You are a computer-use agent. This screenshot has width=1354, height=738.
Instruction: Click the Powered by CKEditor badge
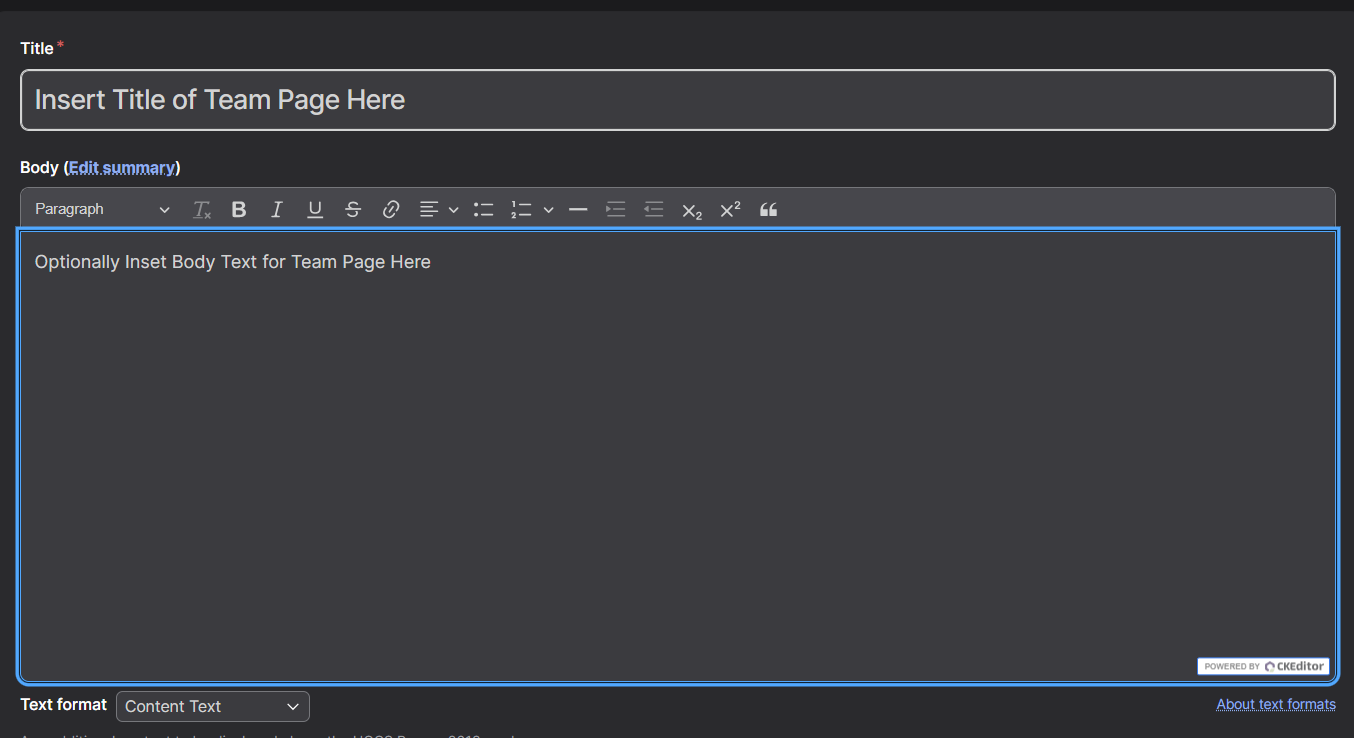(1264, 666)
